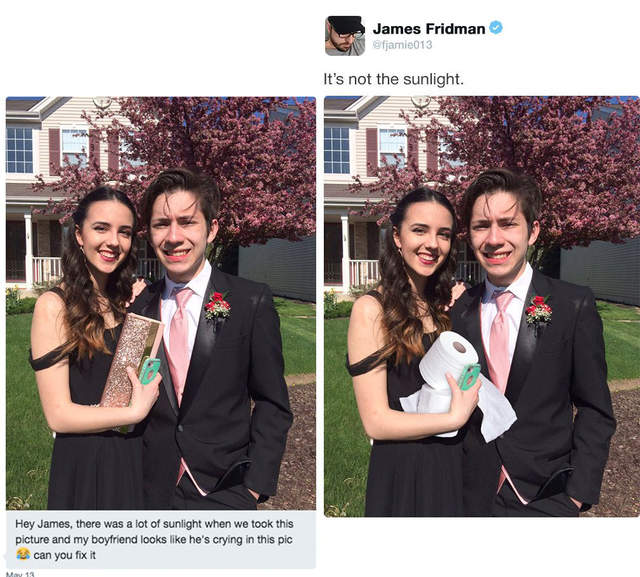
Task: Click the @fjamie013 handle
Action: pos(402,45)
